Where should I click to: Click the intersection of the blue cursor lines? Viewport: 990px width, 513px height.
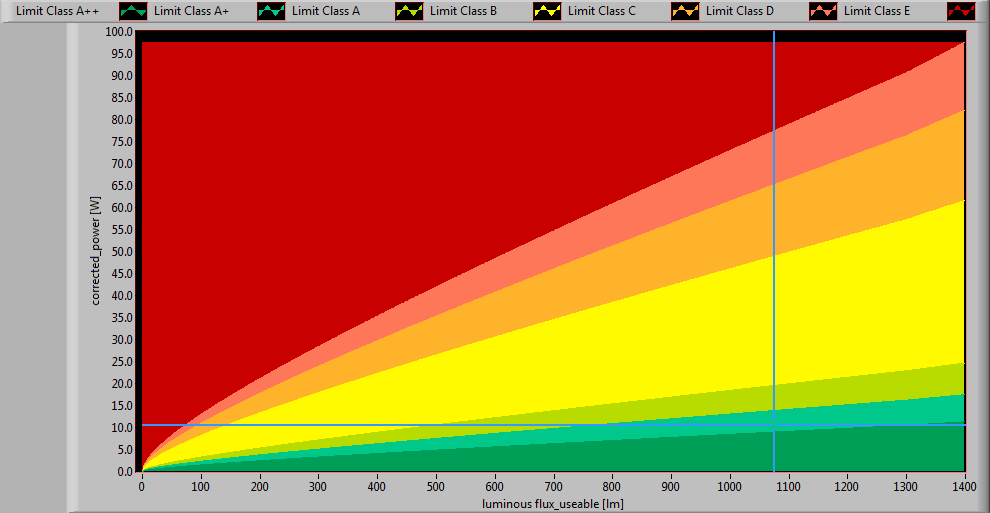point(774,425)
